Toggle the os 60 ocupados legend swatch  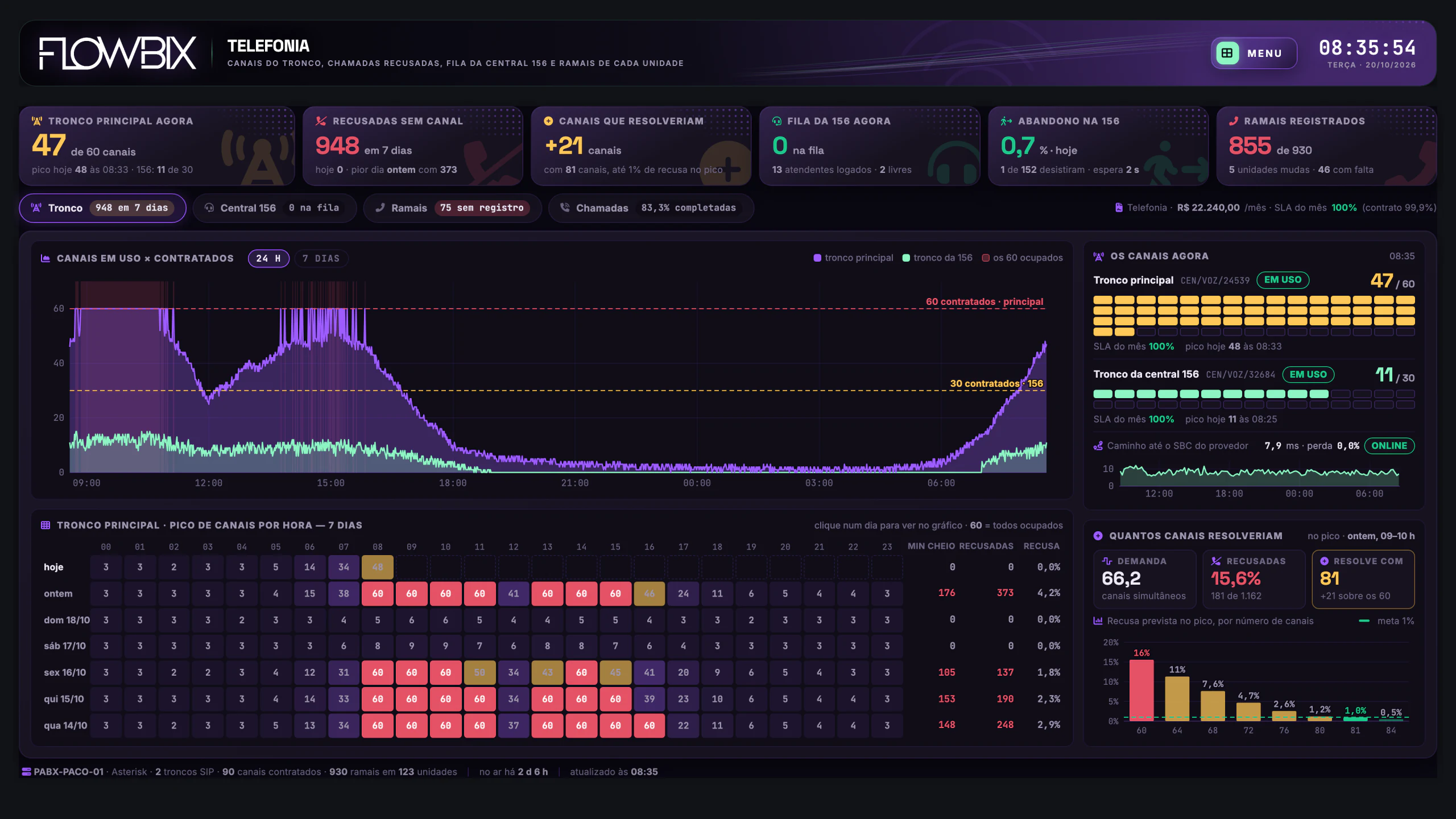(x=986, y=258)
